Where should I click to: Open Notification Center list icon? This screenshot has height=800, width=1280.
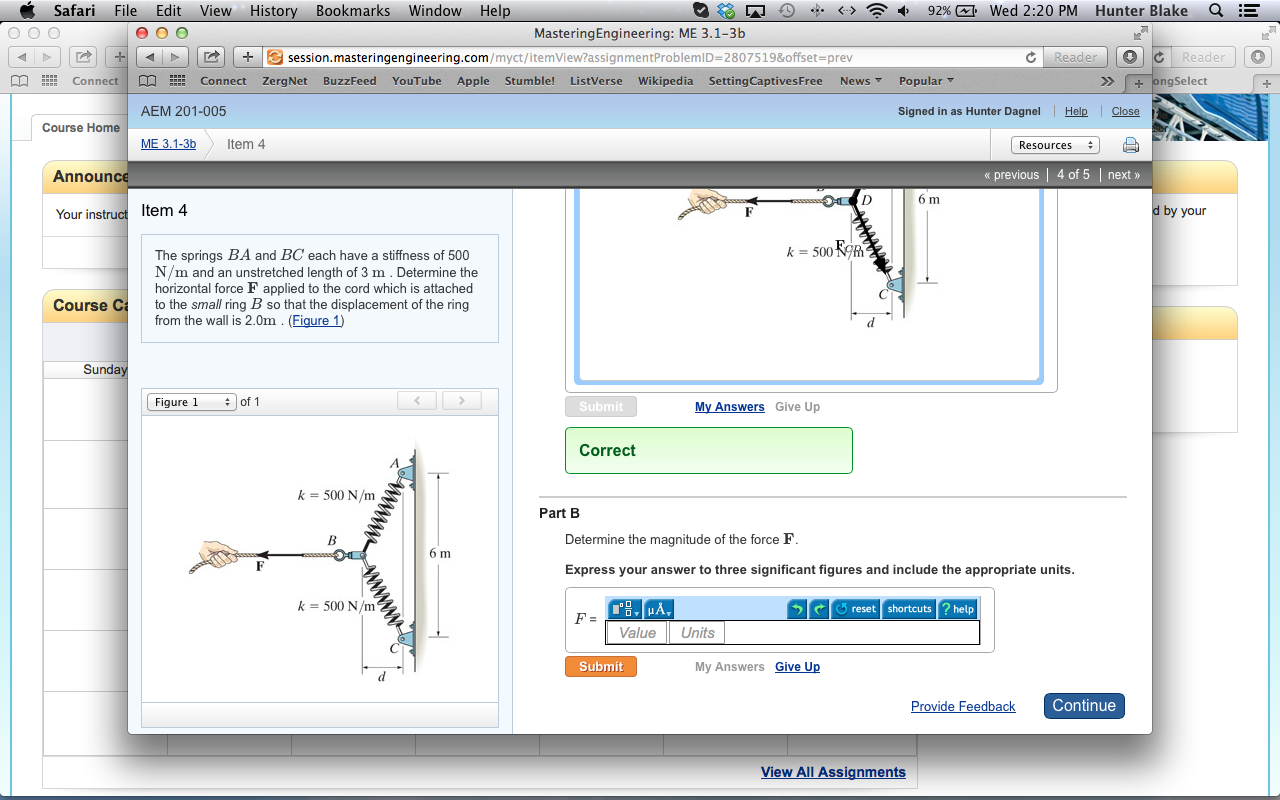tap(1247, 11)
